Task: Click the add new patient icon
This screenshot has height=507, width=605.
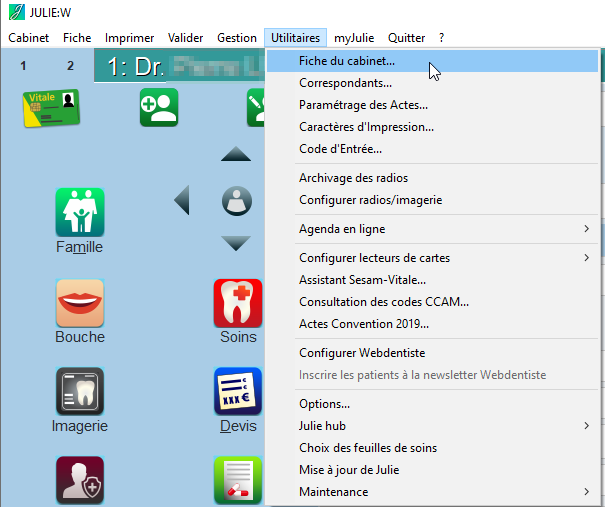Action: pyautogui.click(x=159, y=107)
